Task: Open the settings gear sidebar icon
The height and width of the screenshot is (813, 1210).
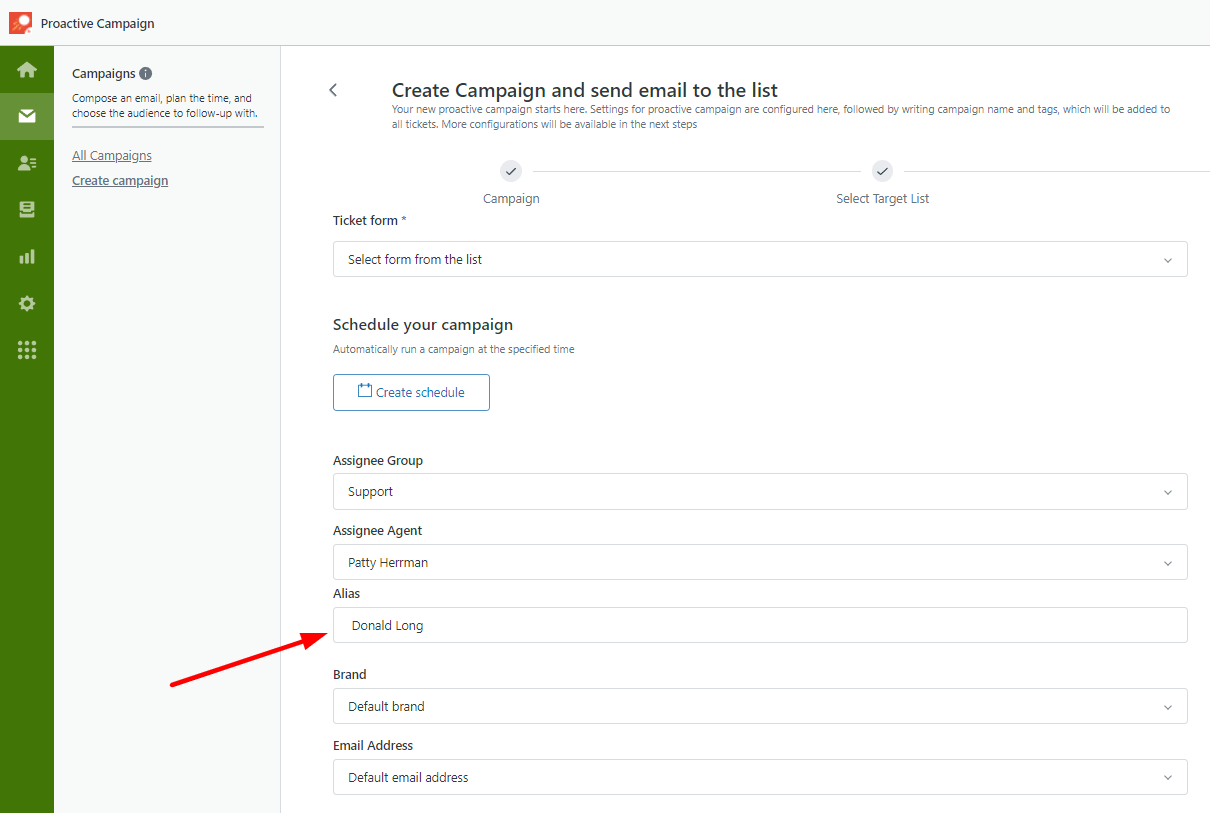Action: pyautogui.click(x=27, y=303)
